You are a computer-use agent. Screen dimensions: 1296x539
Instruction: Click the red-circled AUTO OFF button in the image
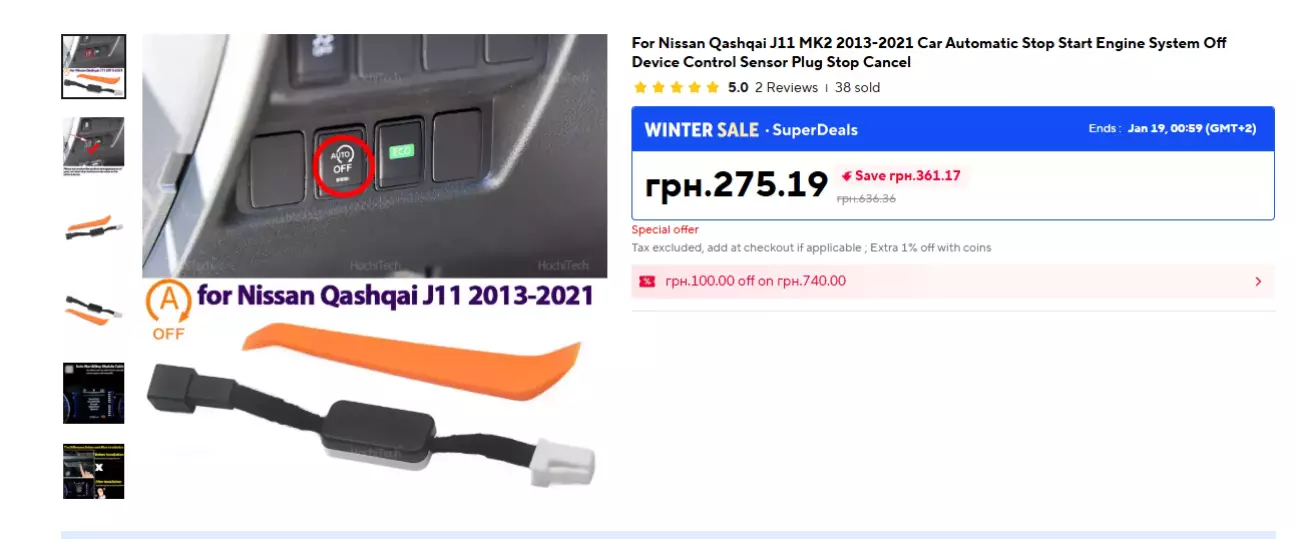[x=344, y=164]
